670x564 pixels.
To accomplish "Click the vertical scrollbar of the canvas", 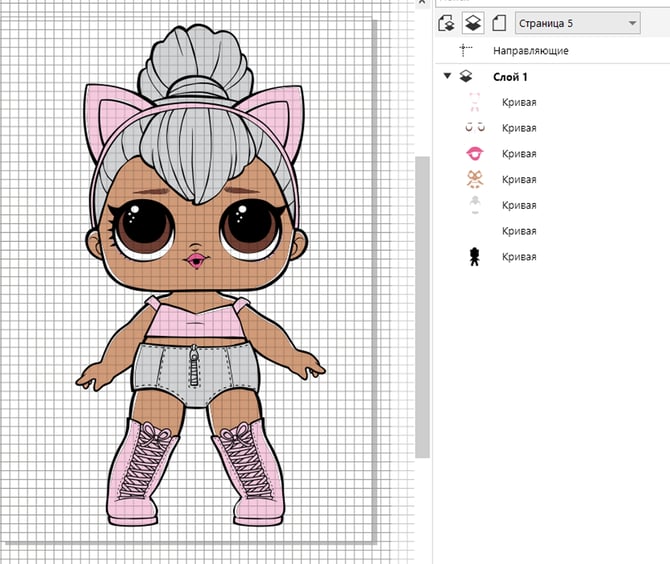I will tap(423, 307).
